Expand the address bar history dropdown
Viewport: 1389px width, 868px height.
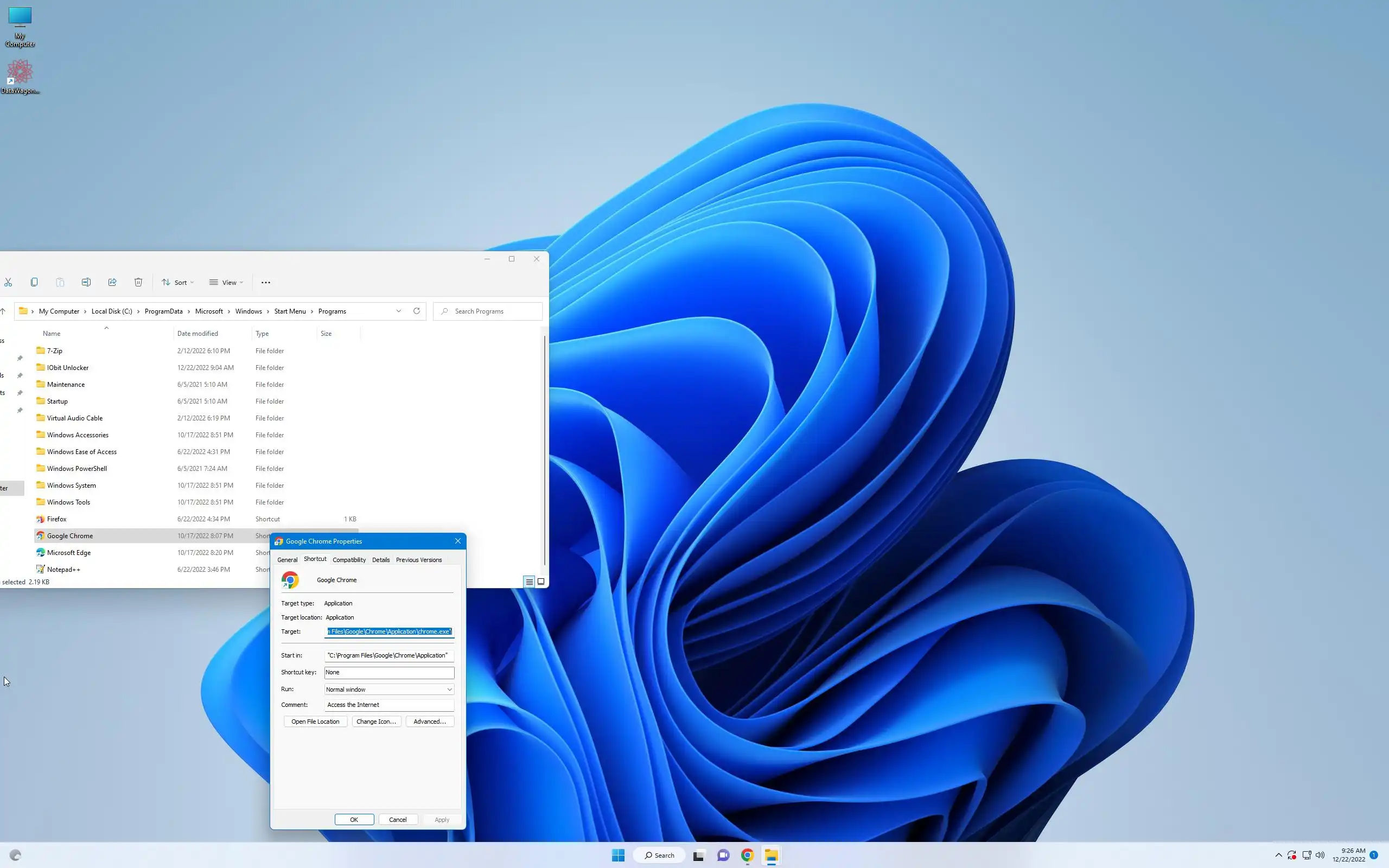pyautogui.click(x=398, y=311)
